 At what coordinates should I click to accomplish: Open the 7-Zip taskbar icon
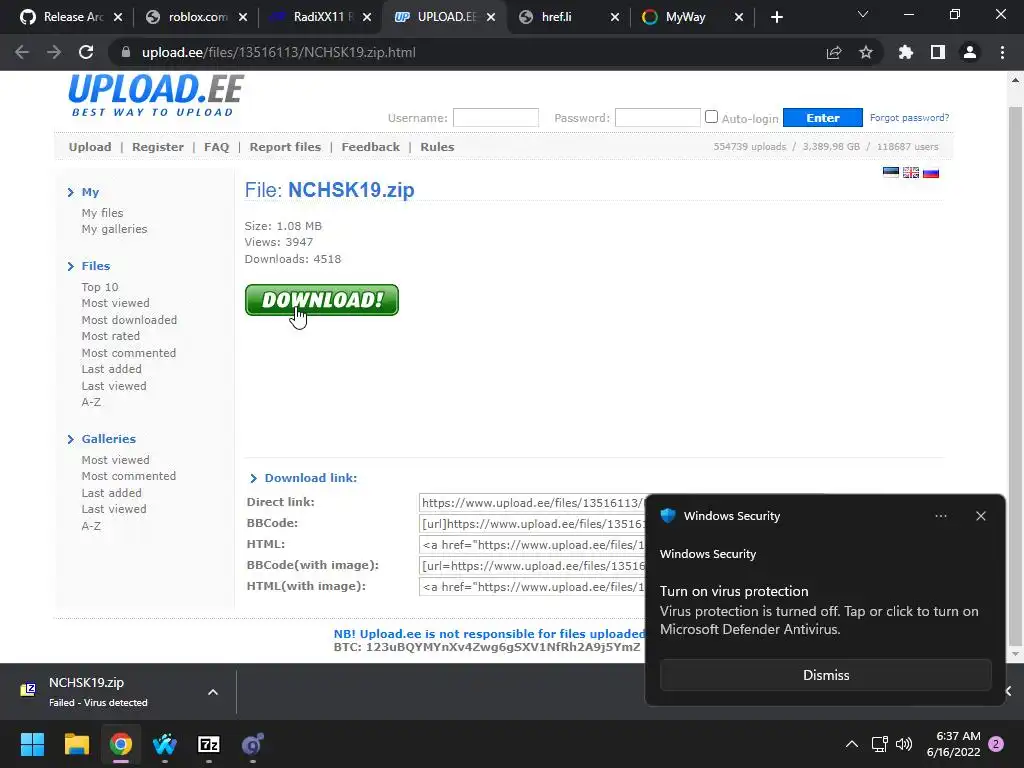pos(209,744)
